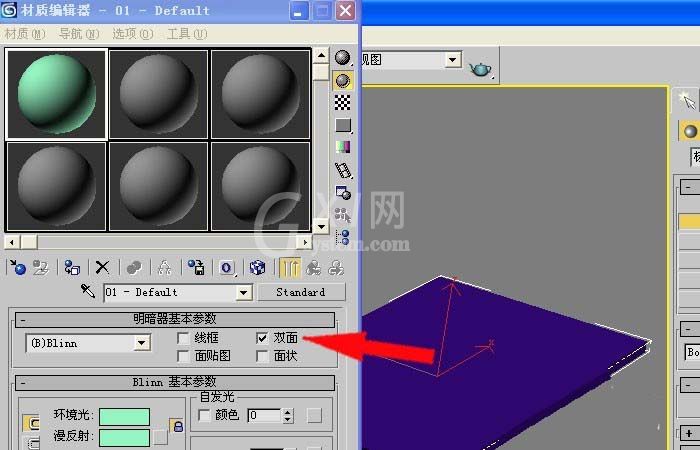Click the teapot render icon in main toolbar
The height and width of the screenshot is (450, 700).
(480, 69)
